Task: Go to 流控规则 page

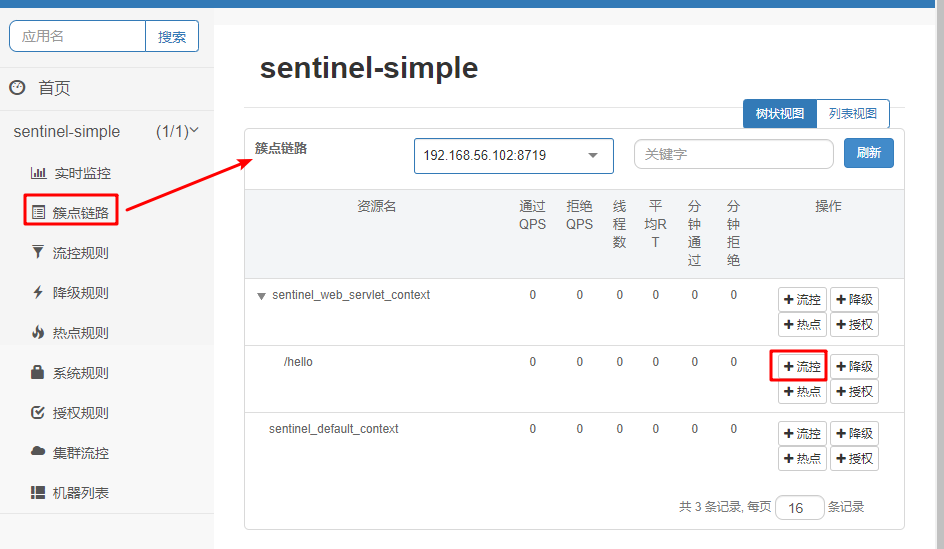Action: [x=81, y=253]
